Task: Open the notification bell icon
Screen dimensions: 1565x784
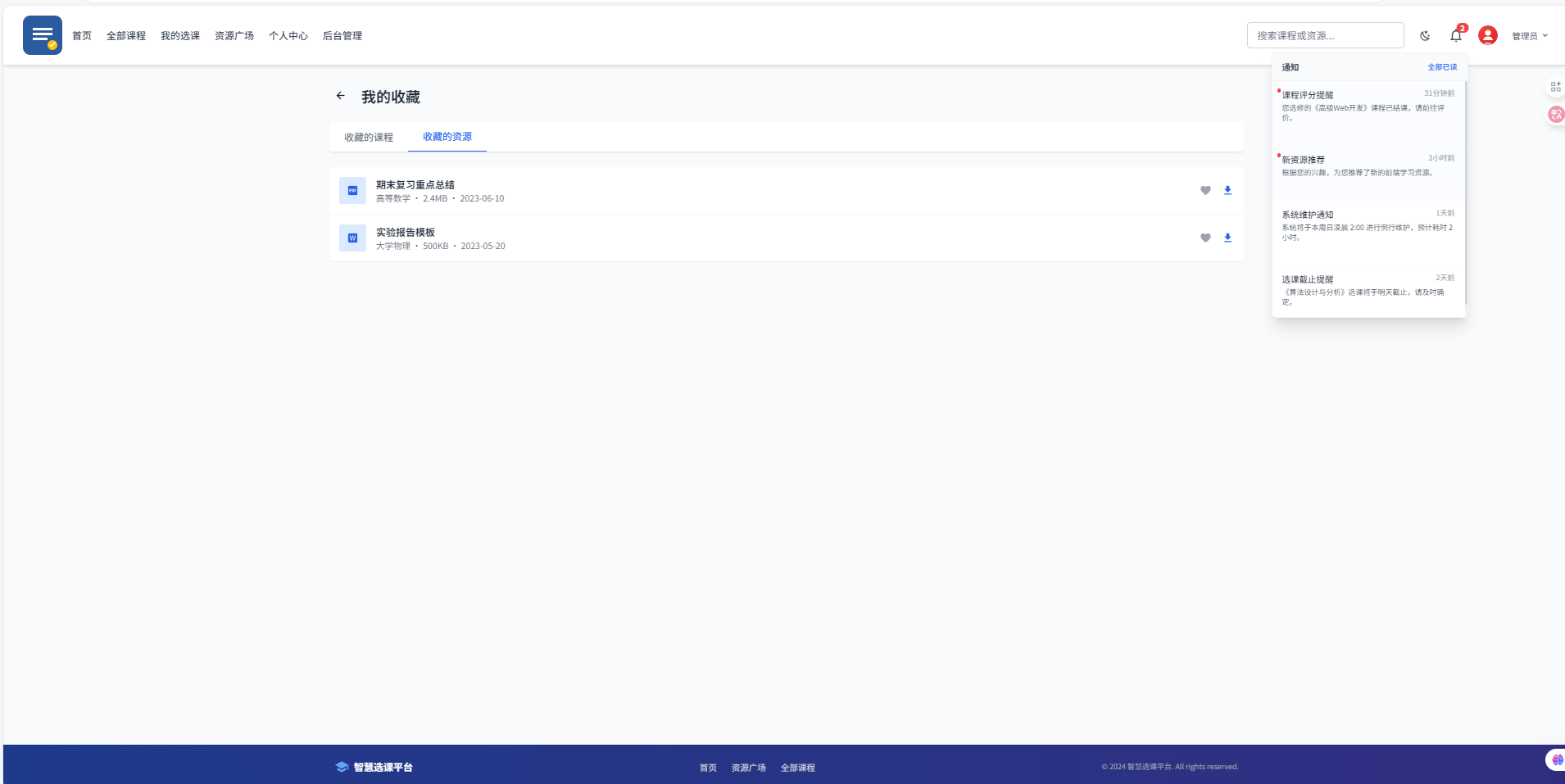Action: (1456, 35)
